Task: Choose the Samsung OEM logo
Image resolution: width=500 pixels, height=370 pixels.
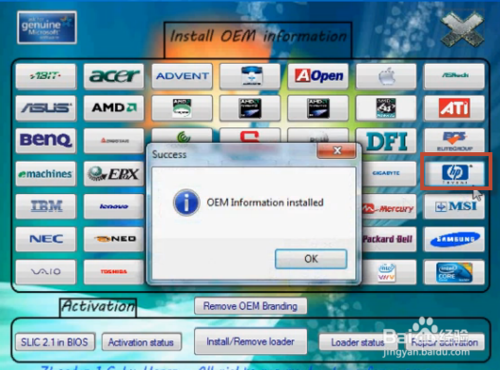Action: coord(454,239)
